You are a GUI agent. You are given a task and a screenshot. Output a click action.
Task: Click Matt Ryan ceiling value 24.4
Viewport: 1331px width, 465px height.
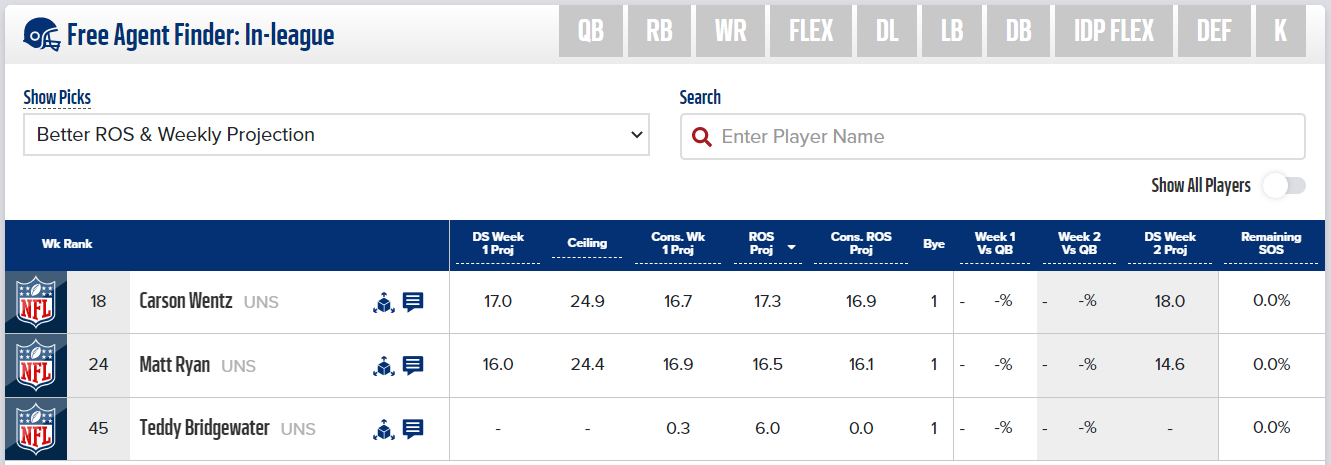click(x=587, y=365)
